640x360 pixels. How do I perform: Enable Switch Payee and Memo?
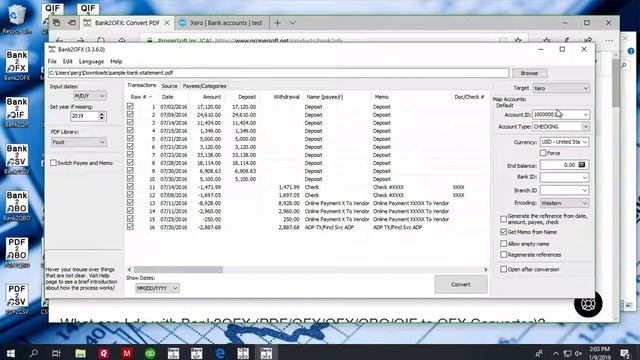tap(53, 163)
